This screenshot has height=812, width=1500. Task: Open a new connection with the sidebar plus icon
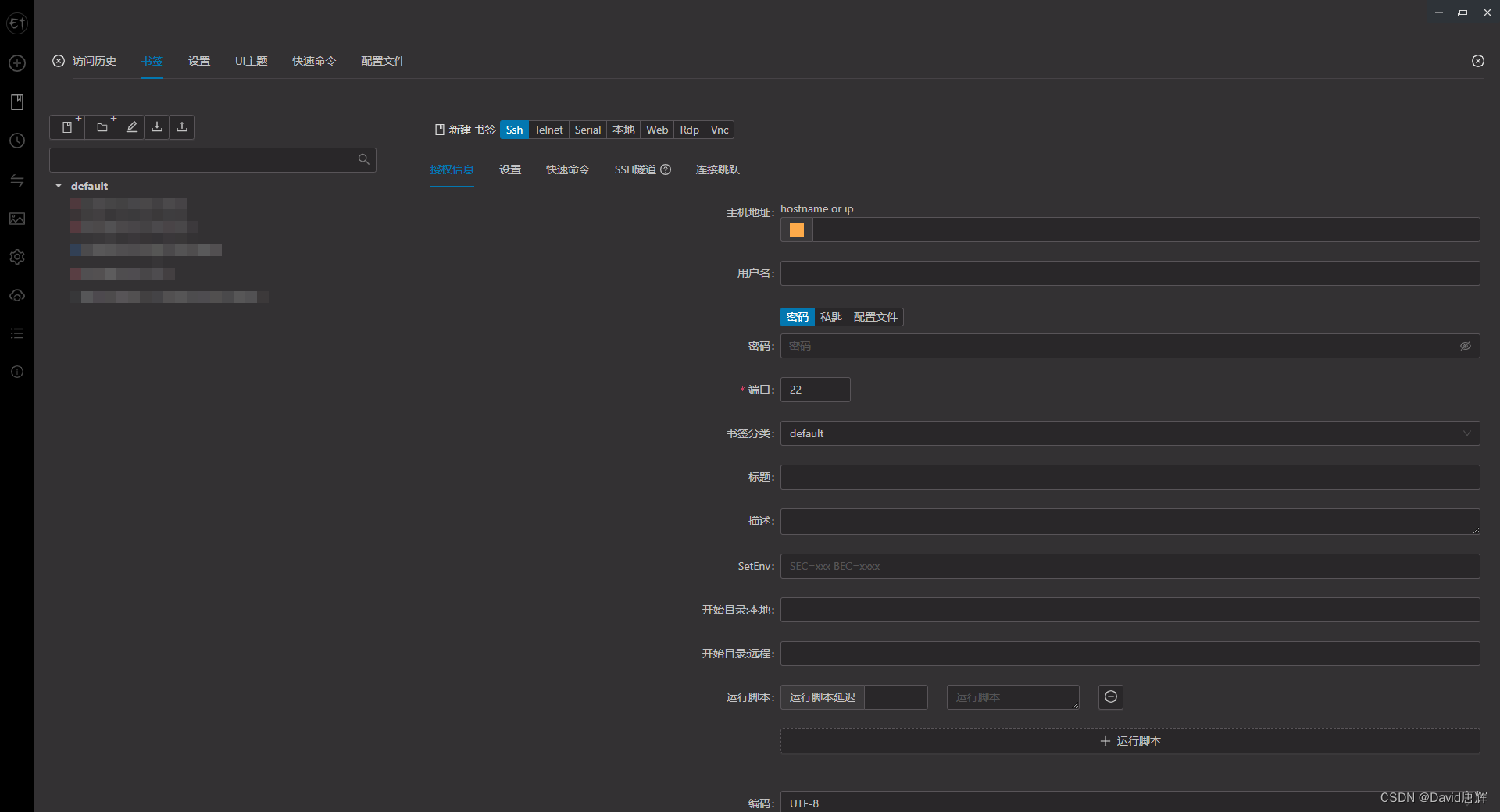click(x=16, y=63)
